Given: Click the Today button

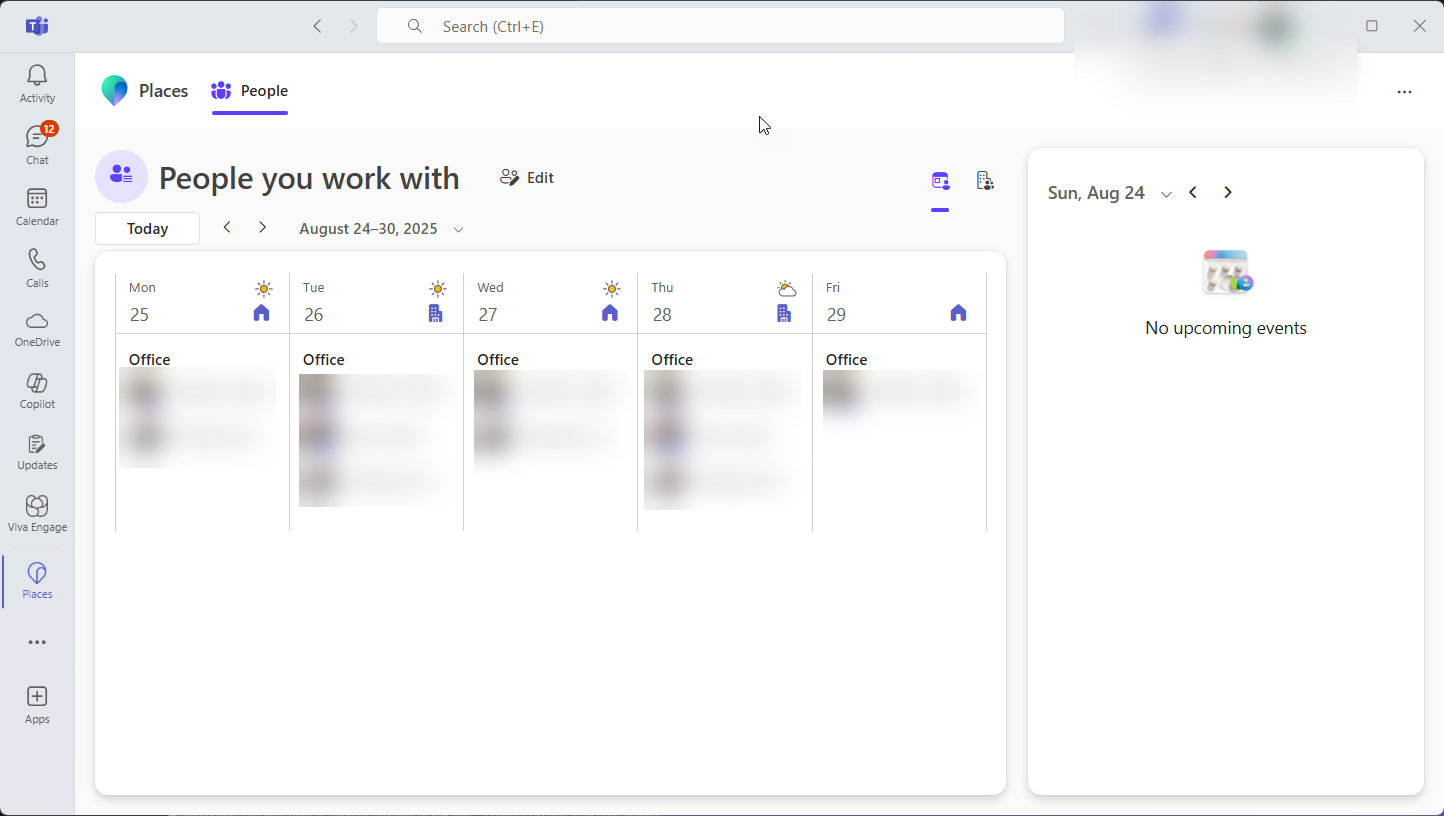Looking at the screenshot, I should [147, 229].
